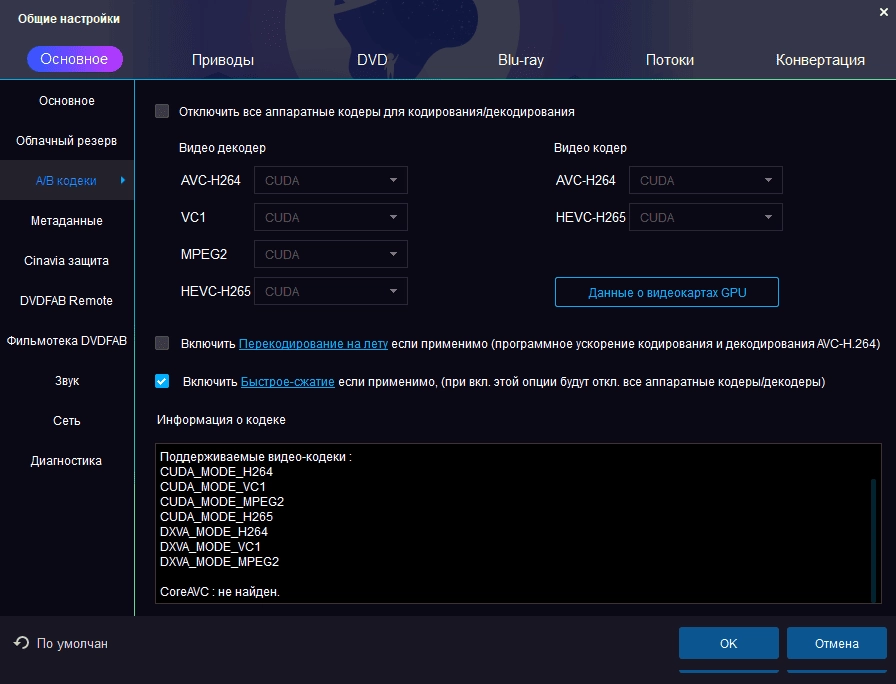The height and width of the screenshot is (684, 896).
Task: Switch to the Конвертация tab
Action: (x=820, y=59)
